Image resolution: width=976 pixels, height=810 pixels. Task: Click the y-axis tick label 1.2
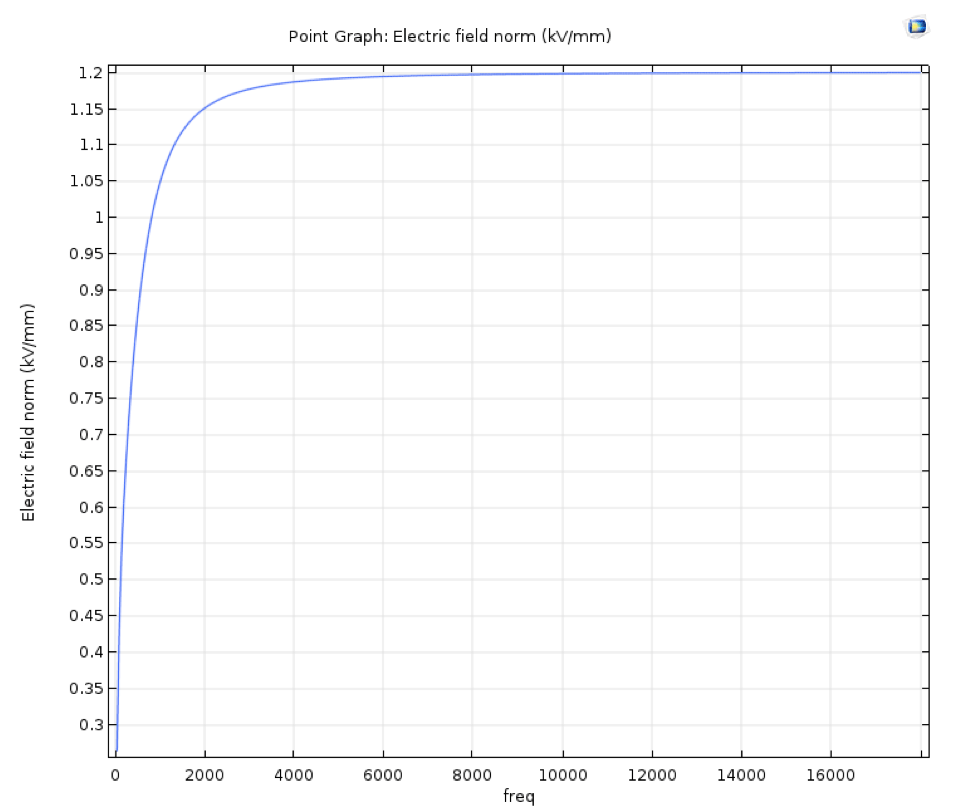tap(91, 73)
